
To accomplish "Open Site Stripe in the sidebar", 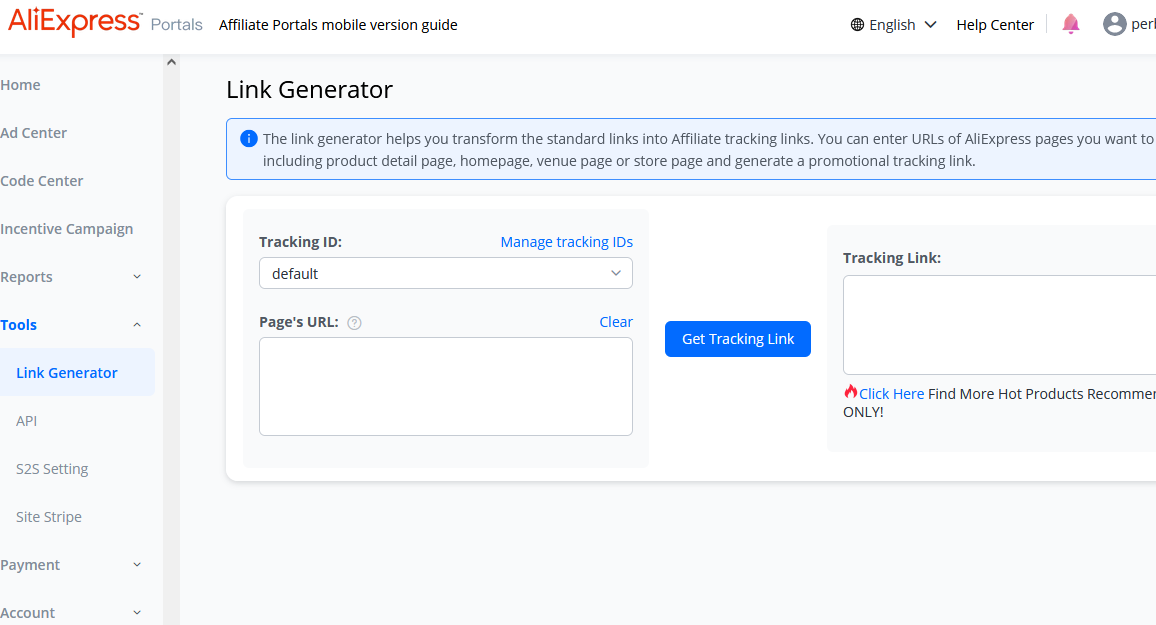I will click(49, 517).
